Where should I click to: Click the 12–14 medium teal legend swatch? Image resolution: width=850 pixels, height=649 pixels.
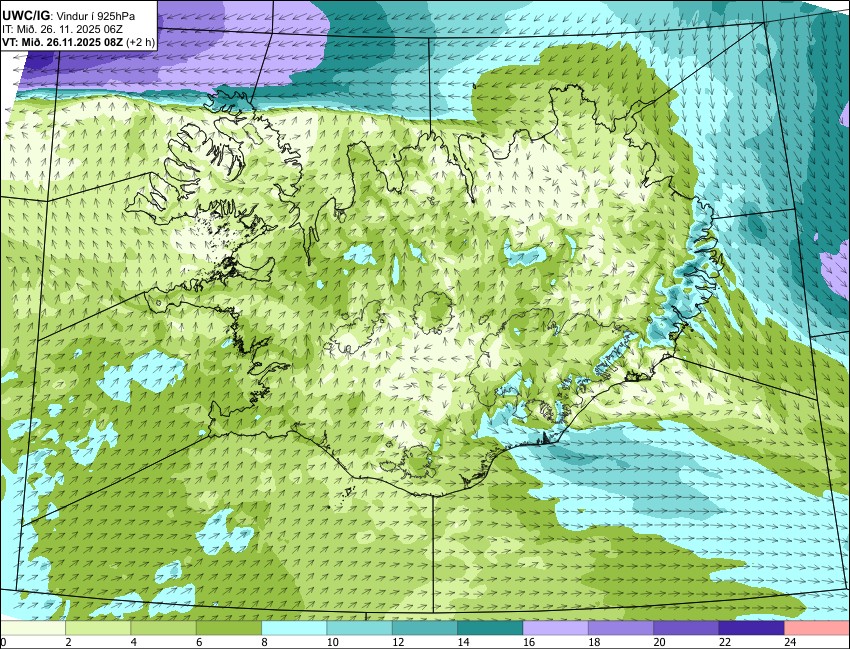[424, 628]
